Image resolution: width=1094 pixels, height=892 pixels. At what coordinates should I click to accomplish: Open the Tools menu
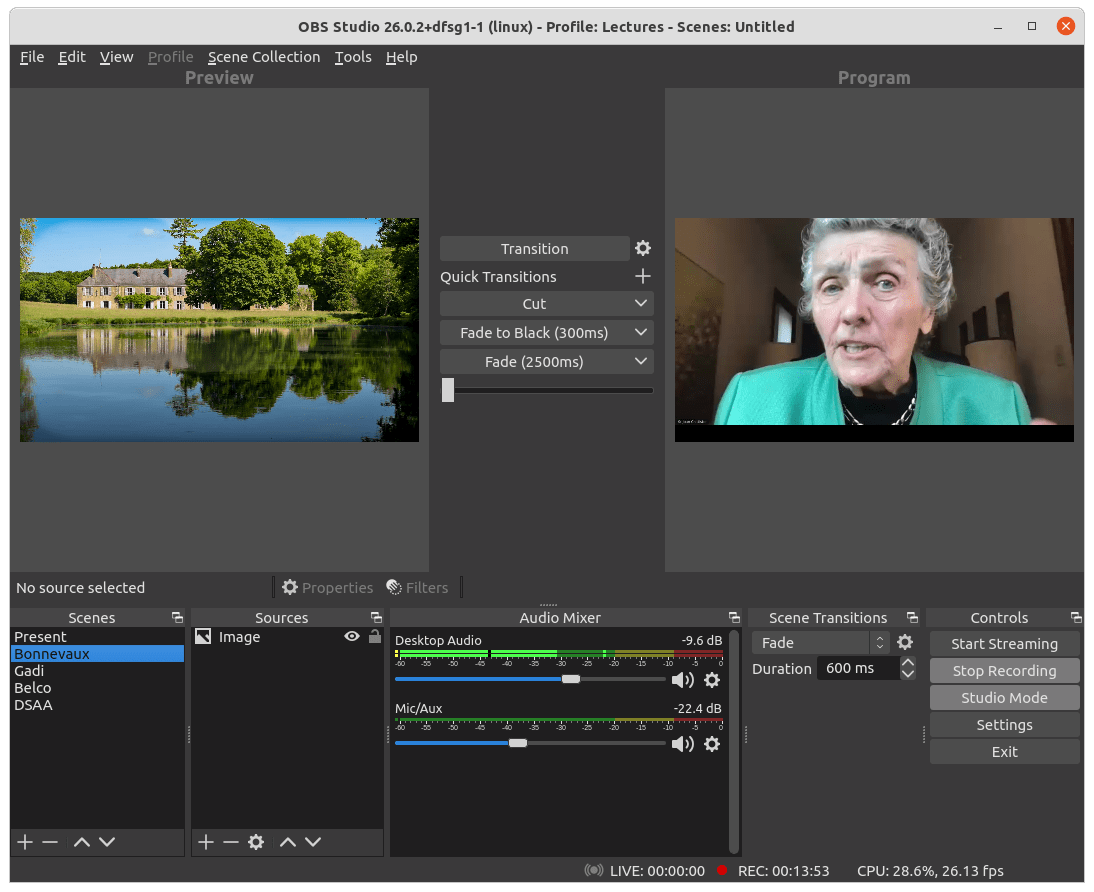[x=353, y=57]
